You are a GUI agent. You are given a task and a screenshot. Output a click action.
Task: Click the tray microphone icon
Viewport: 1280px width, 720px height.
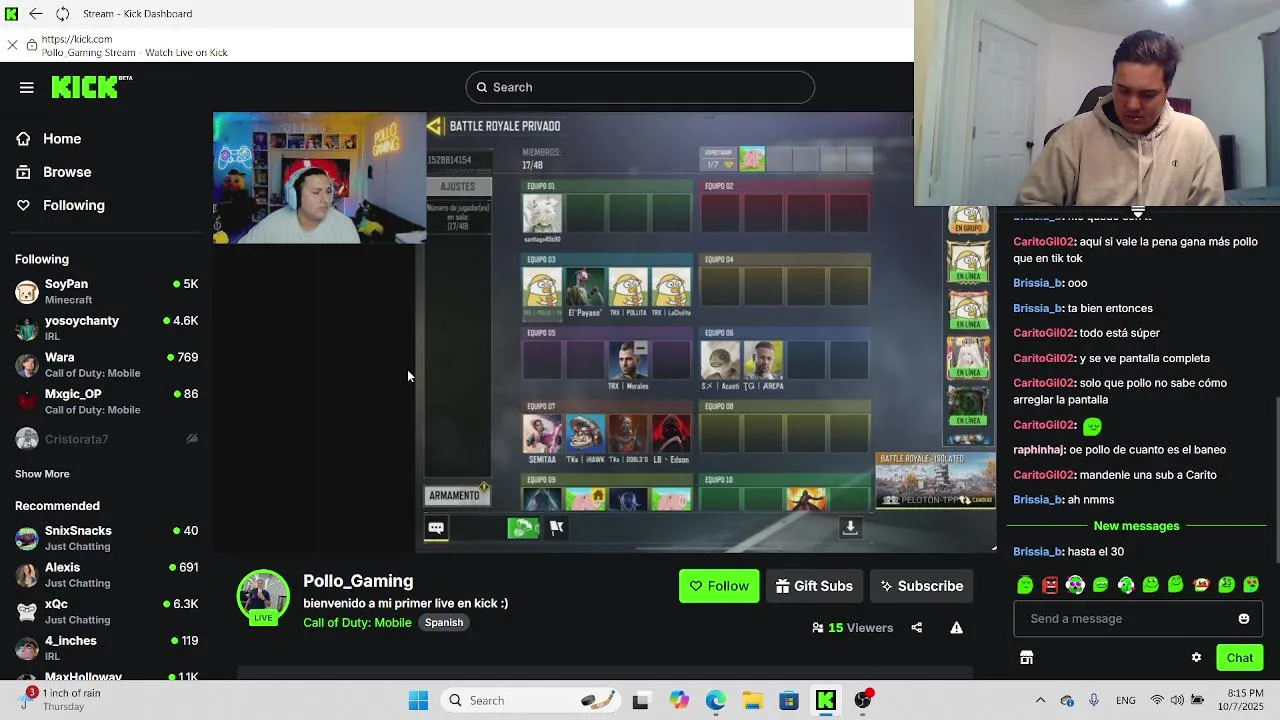coord(1094,701)
